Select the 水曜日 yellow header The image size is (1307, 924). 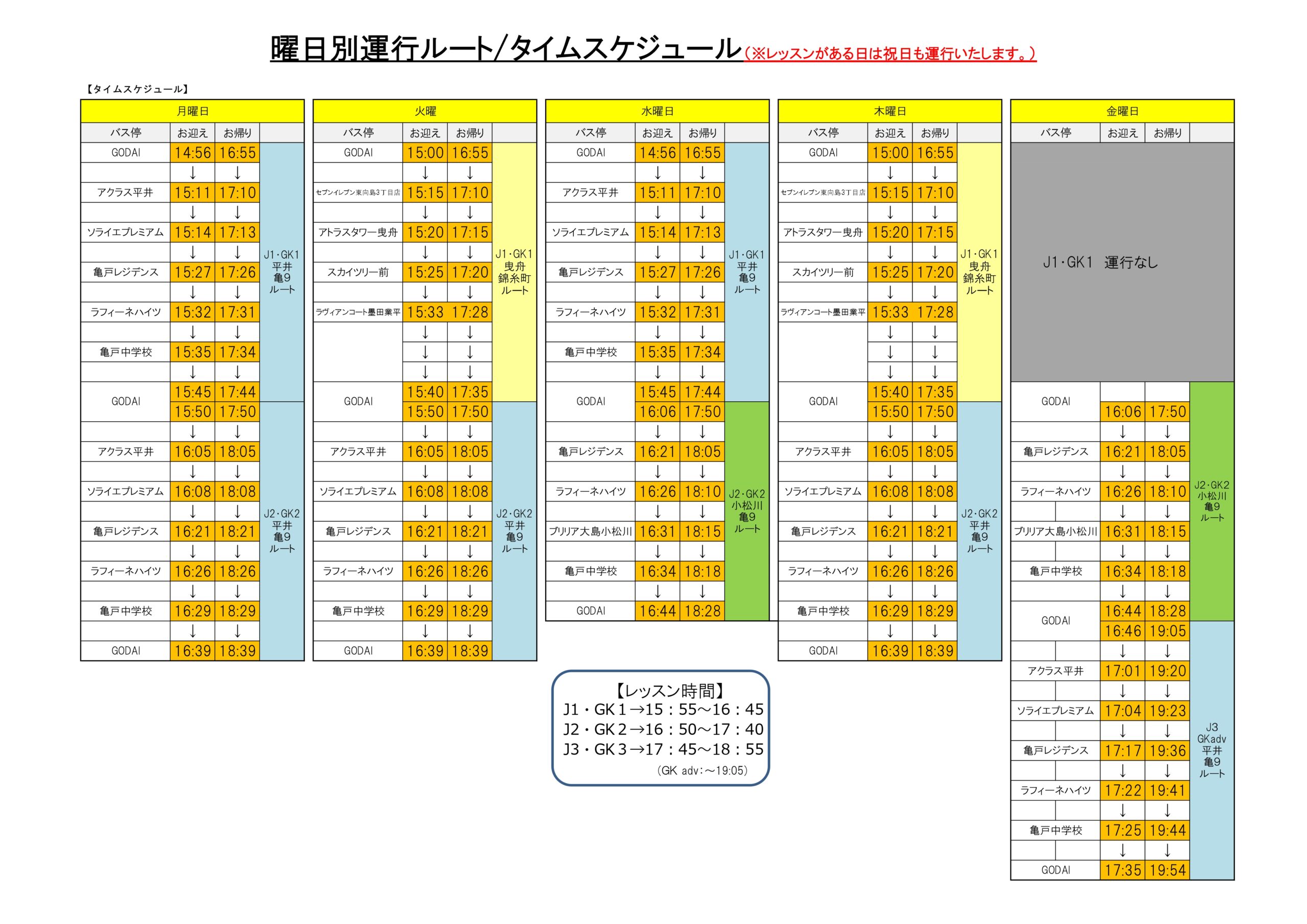tap(657, 111)
